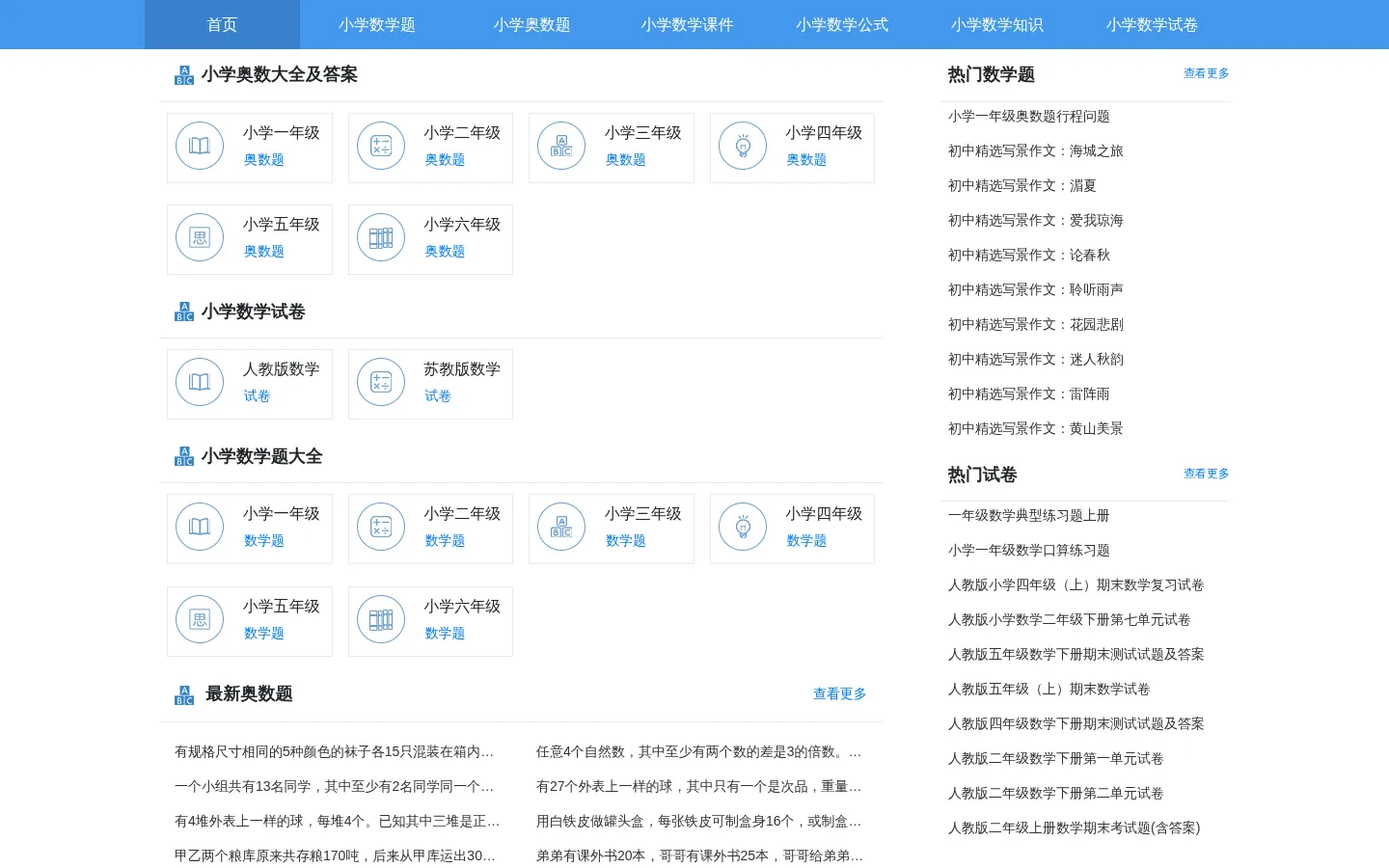Open the 小学数学课件 navigation tab

pyautogui.click(x=688, y=24)
